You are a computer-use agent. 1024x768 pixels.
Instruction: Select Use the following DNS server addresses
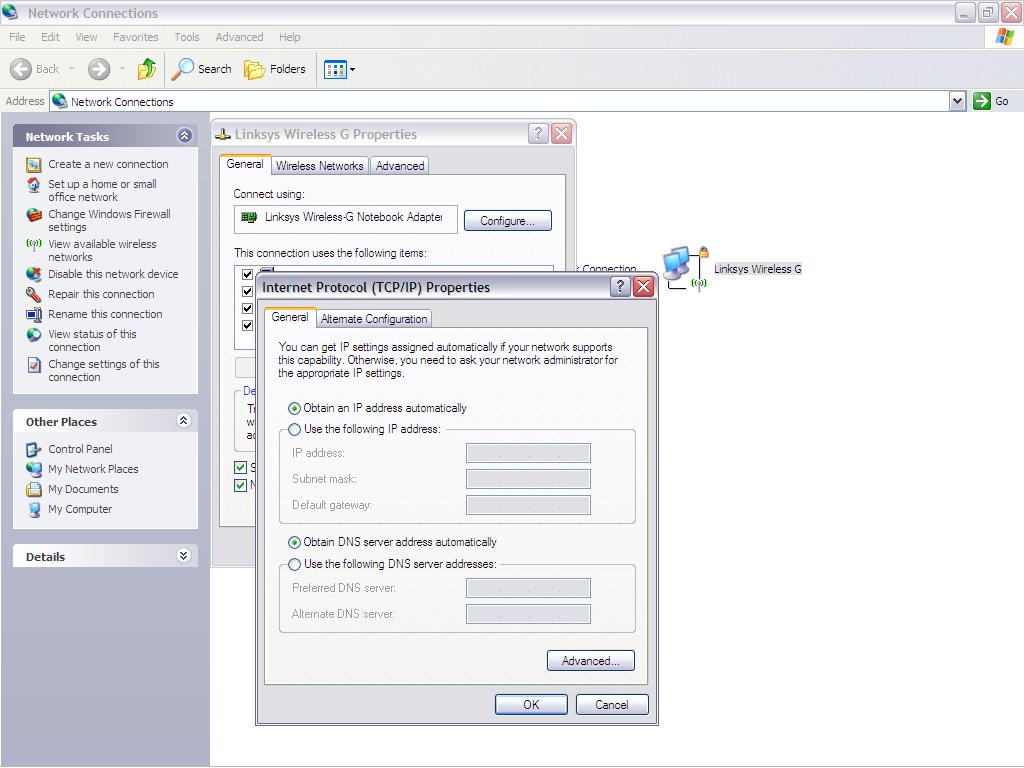click(295, 565)
